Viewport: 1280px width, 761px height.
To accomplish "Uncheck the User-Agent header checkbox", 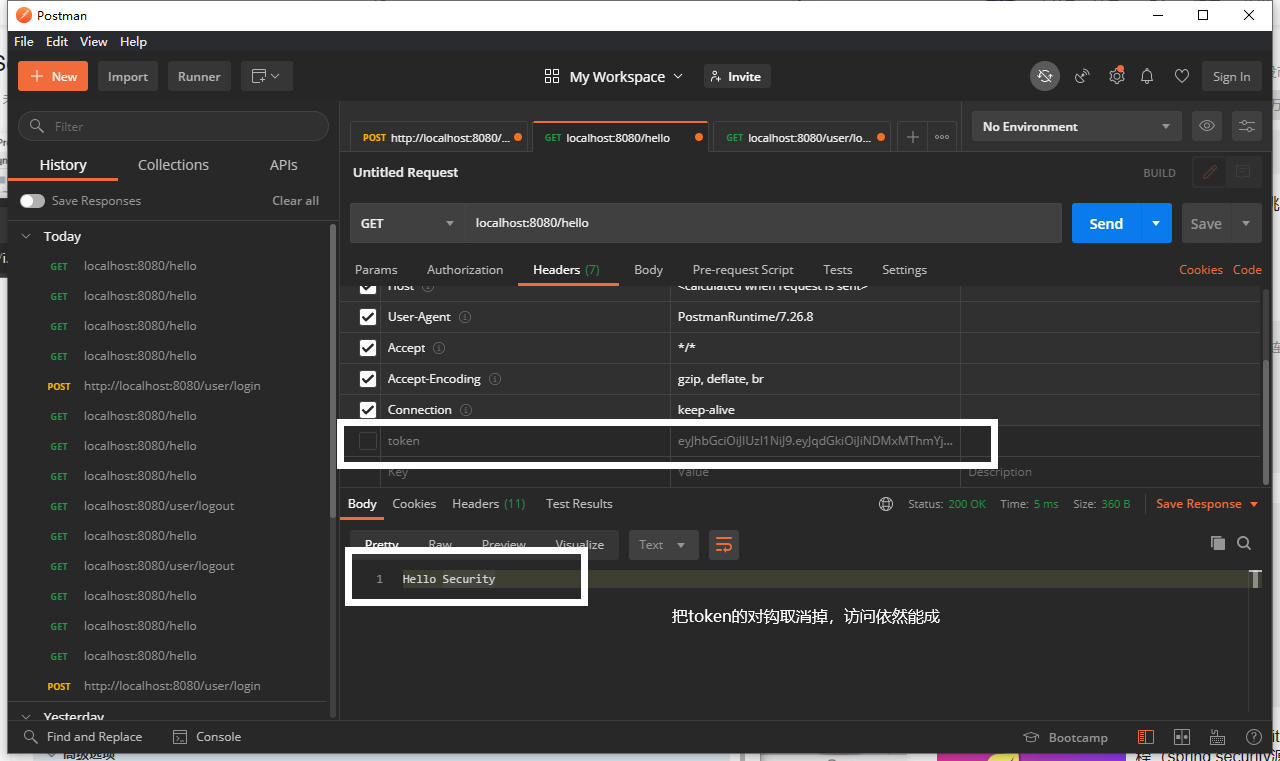I will click(368, 317).
